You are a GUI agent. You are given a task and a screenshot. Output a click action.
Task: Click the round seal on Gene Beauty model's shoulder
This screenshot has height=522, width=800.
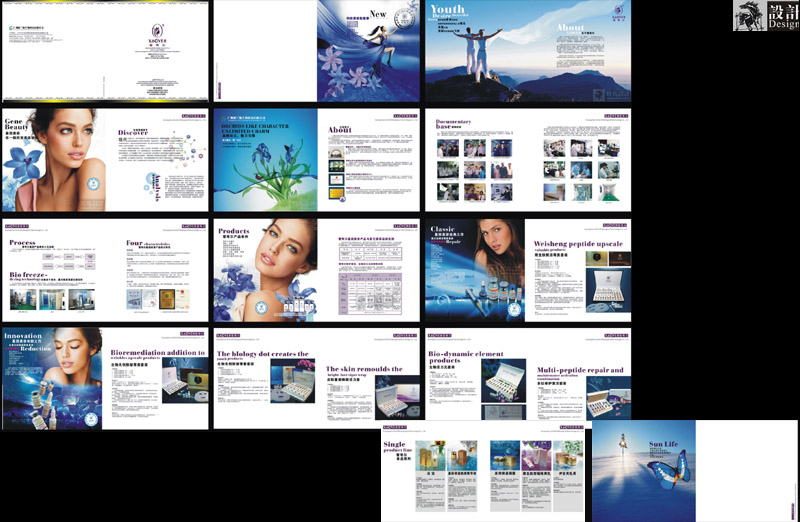pyautogui.click(x=93, y=184)
